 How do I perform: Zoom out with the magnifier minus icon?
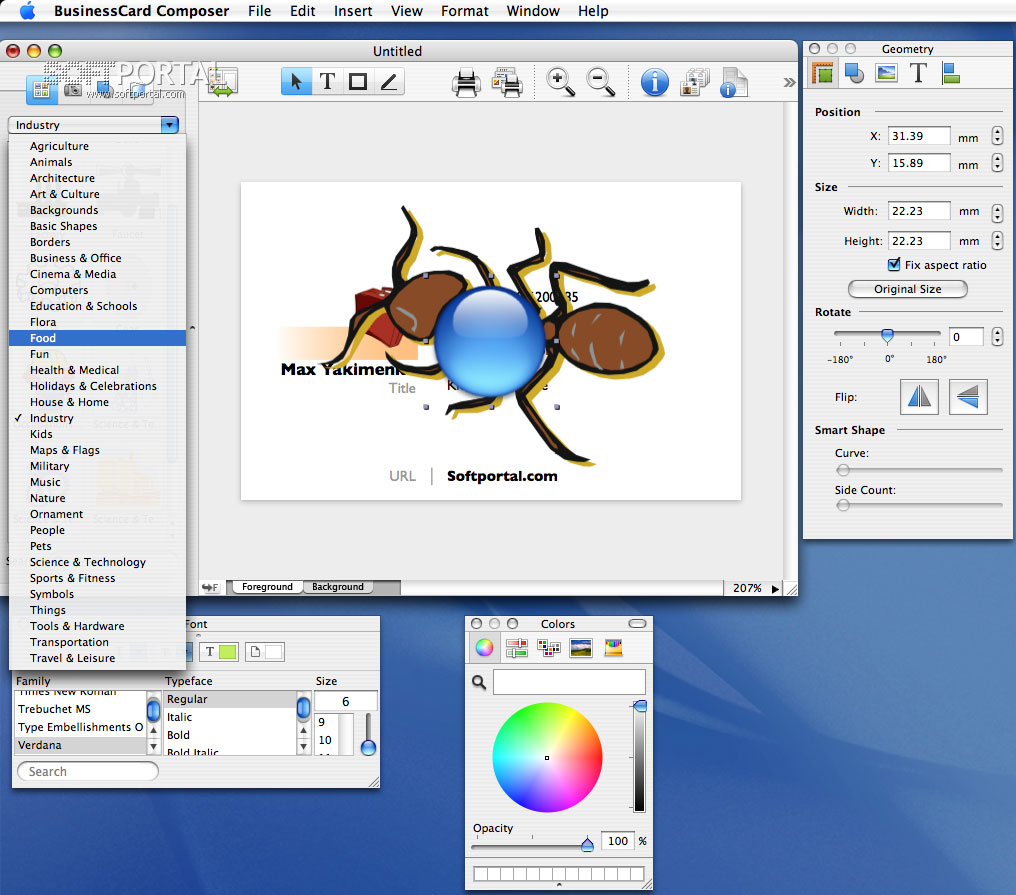pos(600,82)
